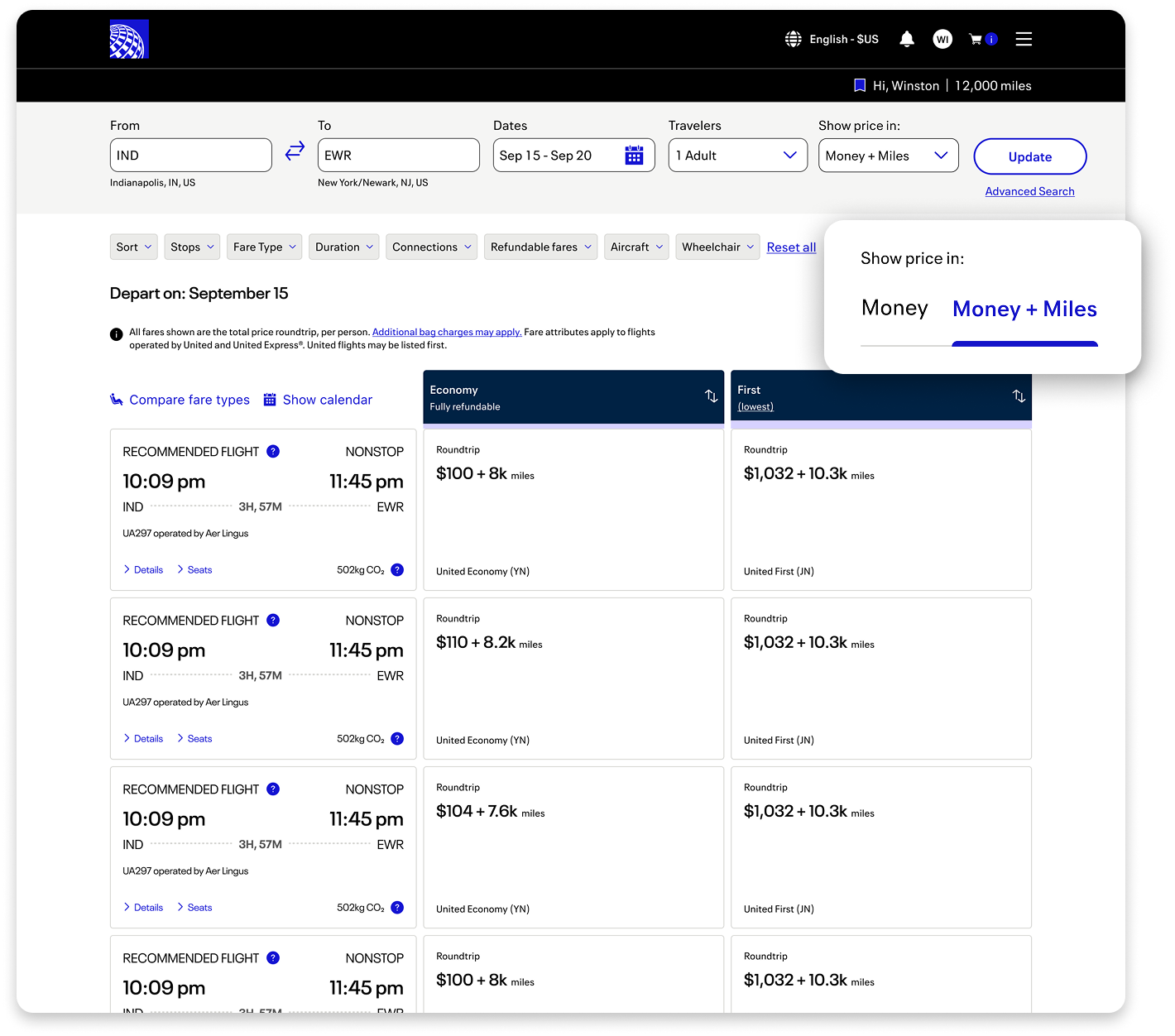Image resolution: width=1175 pixels, height=1036 pixels.
Task: Click Compare fare types
Action: pos(189,400)
